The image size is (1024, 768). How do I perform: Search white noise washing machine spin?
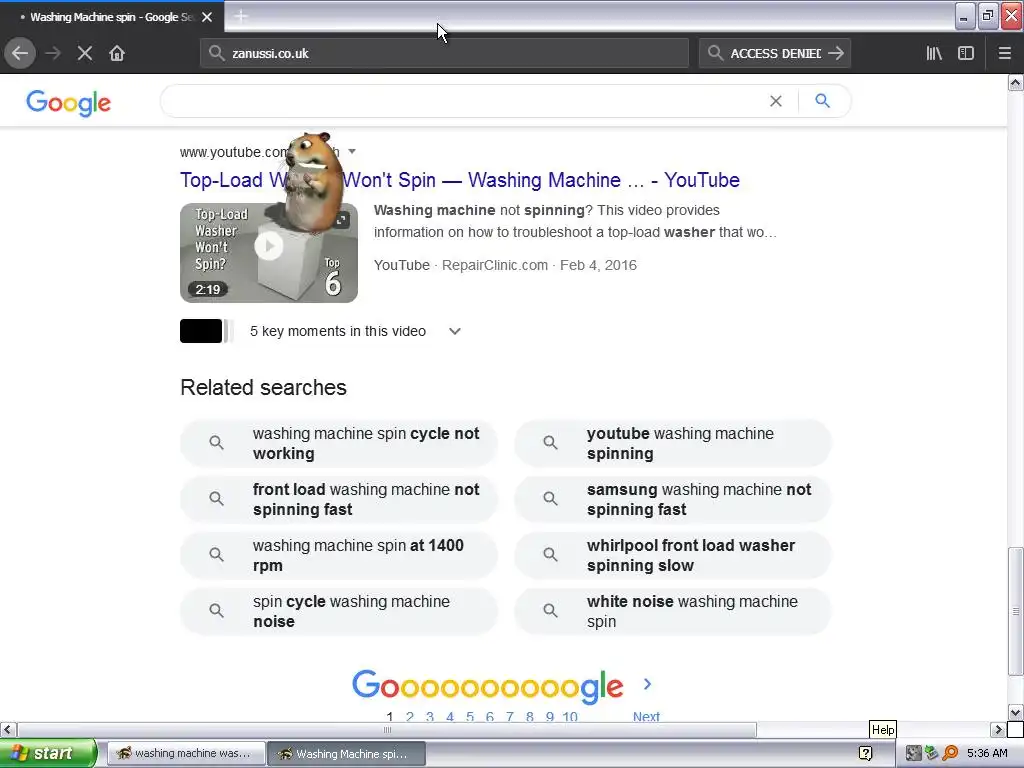click(x=673, y=611)
